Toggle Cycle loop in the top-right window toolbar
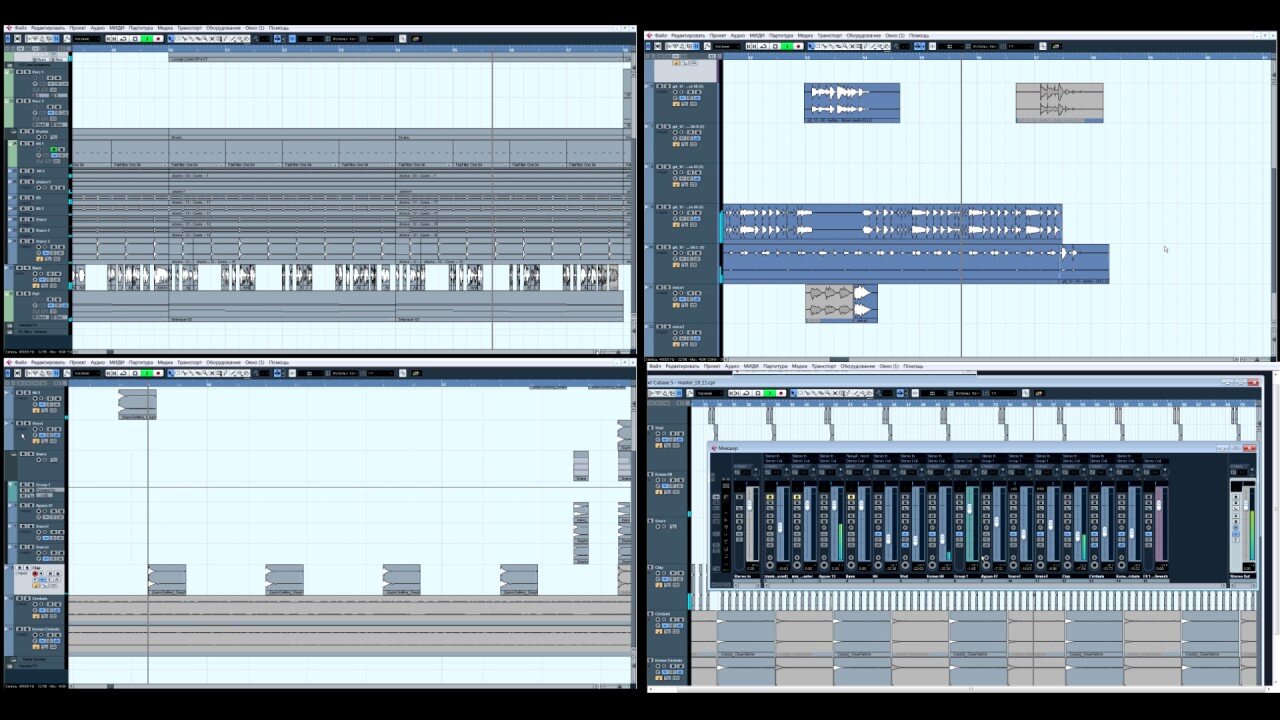 pos(763,46)
